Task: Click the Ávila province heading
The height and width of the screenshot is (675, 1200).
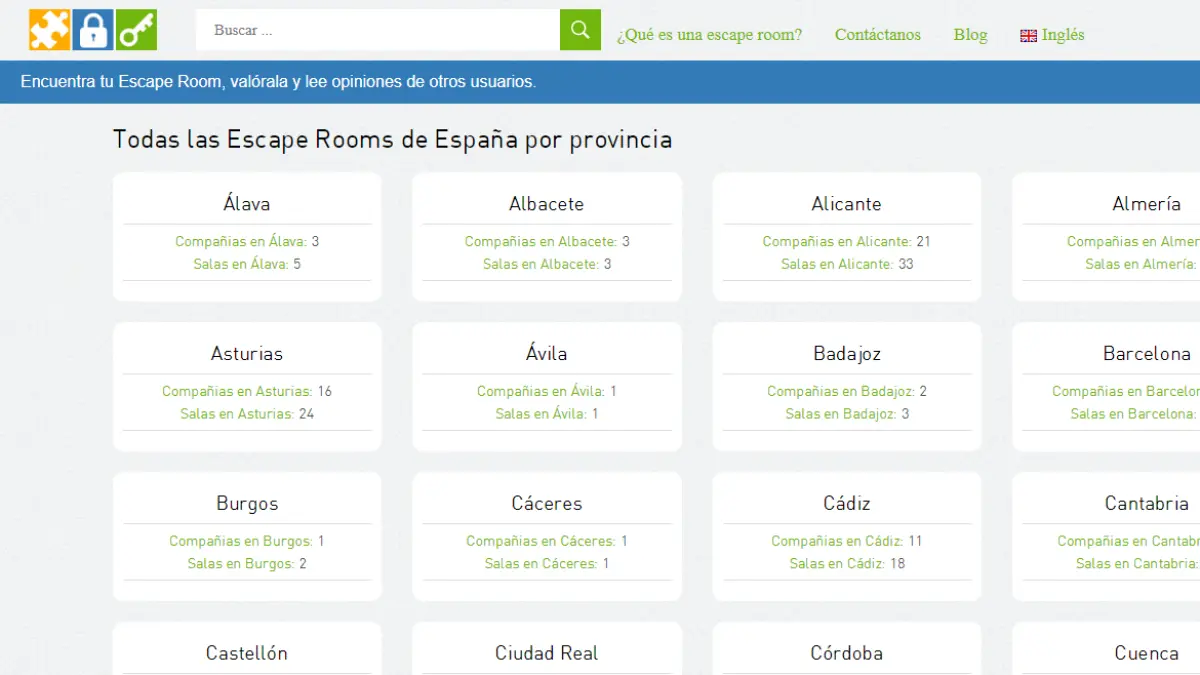Action: click(546, 354)
